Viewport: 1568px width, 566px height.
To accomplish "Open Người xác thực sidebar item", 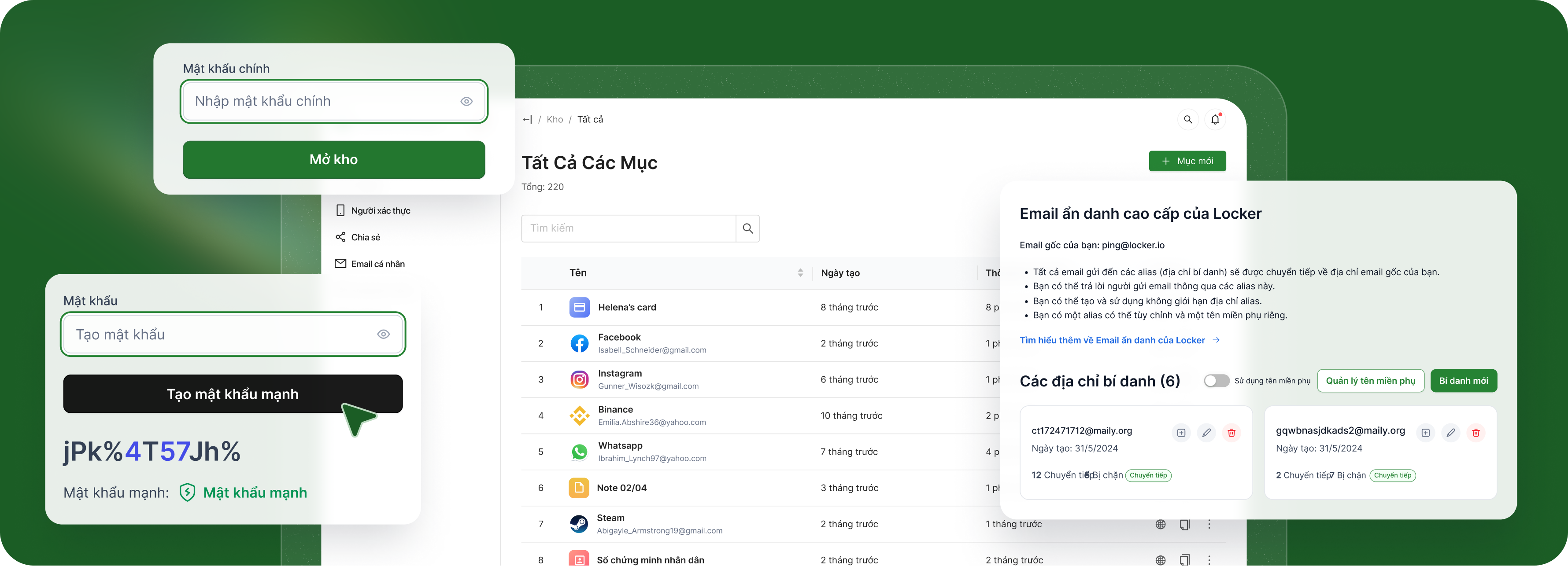I will (x=381, y=211).
